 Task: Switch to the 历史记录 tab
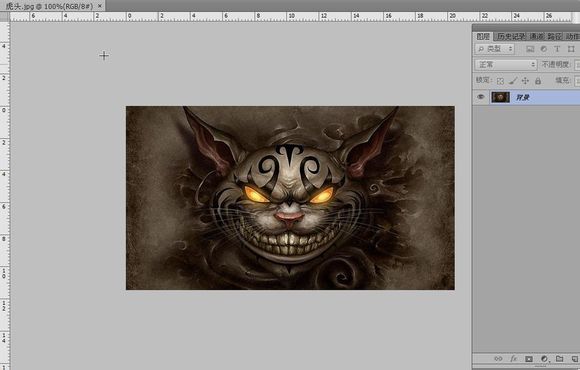point(511,36)
